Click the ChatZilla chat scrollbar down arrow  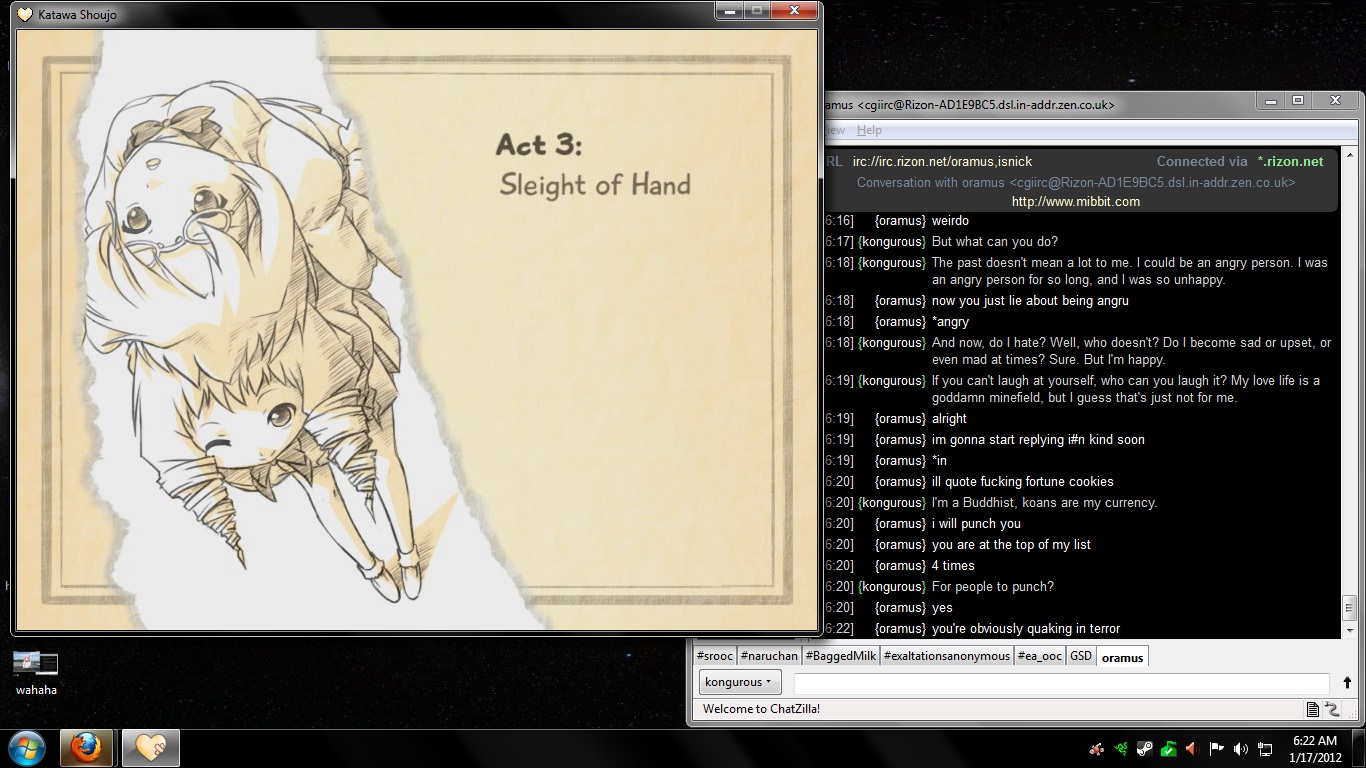point(1348,631)
